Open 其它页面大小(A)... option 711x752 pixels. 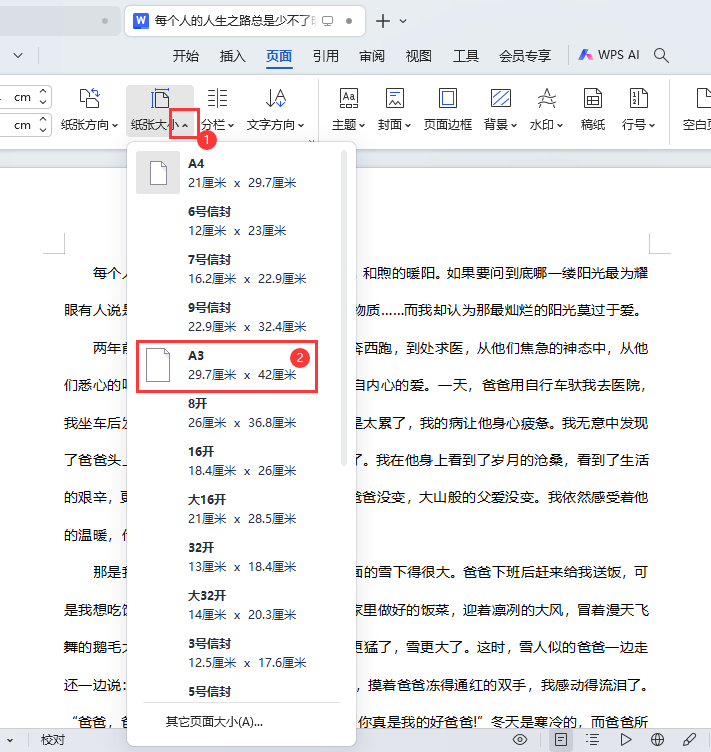[214, 722]
